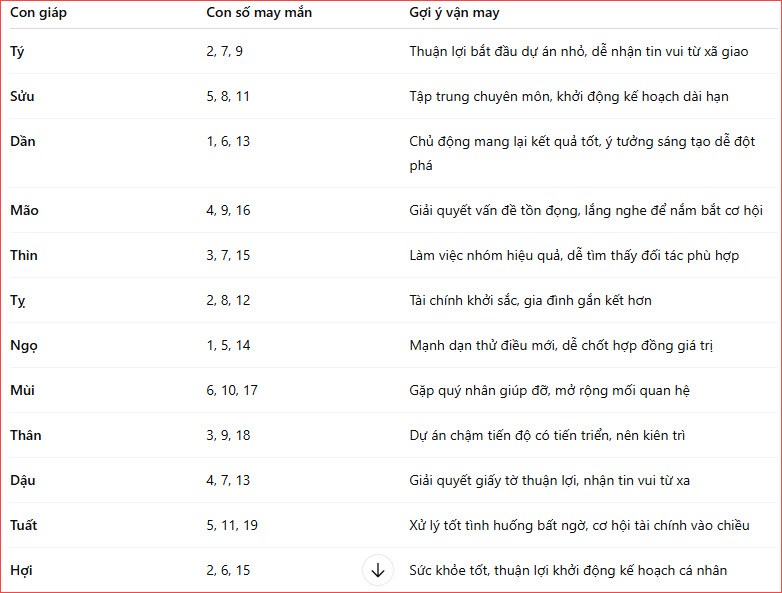The image size is (782, 593).
Task: Click text 'Gặp quý nhân giúp đỡ'
Action: pos(479,391)
